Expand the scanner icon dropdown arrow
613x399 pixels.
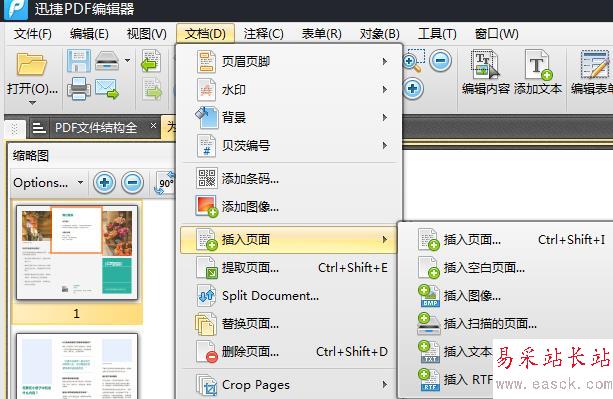[x=127, y=61]
